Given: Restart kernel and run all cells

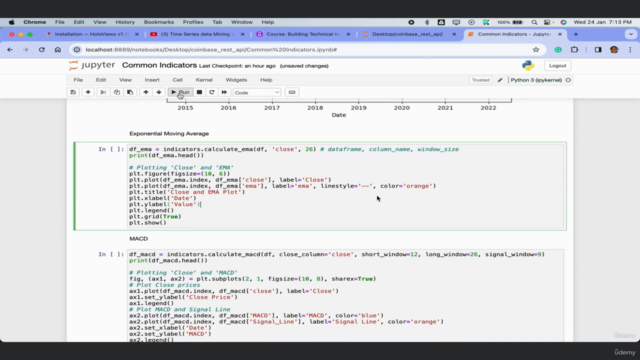Looking at the screenshot, I should click(x=224, y=92).
